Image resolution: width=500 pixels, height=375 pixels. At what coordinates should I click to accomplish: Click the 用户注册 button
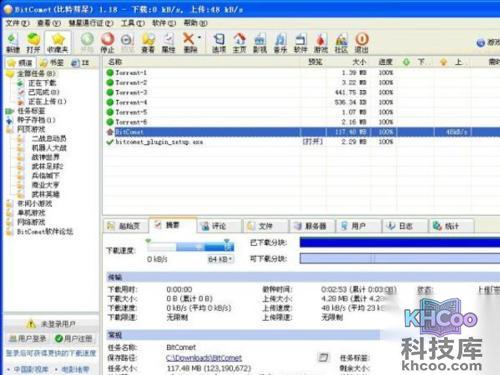click(73, 339)
